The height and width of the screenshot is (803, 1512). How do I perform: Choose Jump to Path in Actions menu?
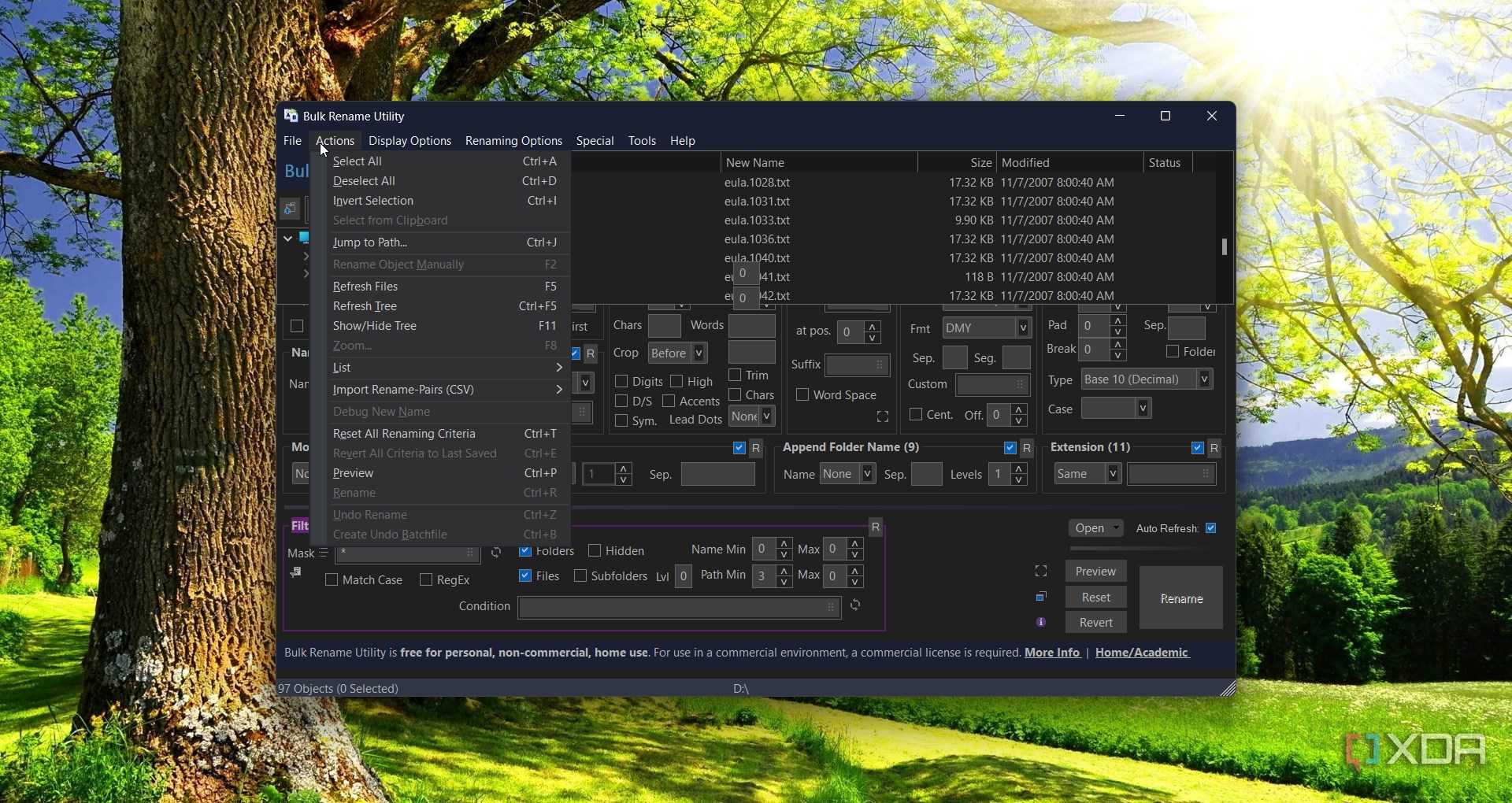[447, 242]
